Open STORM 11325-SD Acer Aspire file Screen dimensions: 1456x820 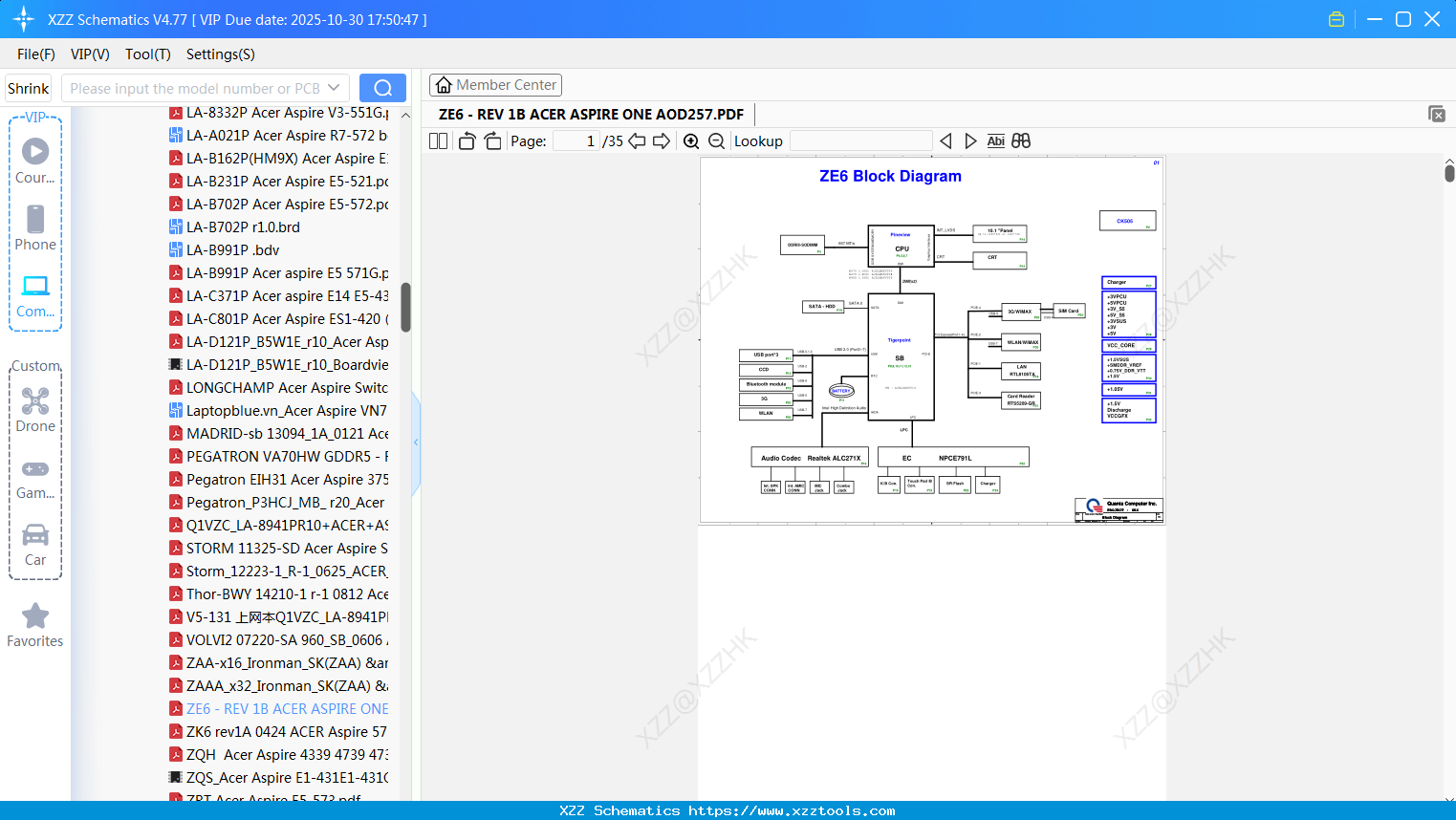click(x=279, y=549)
